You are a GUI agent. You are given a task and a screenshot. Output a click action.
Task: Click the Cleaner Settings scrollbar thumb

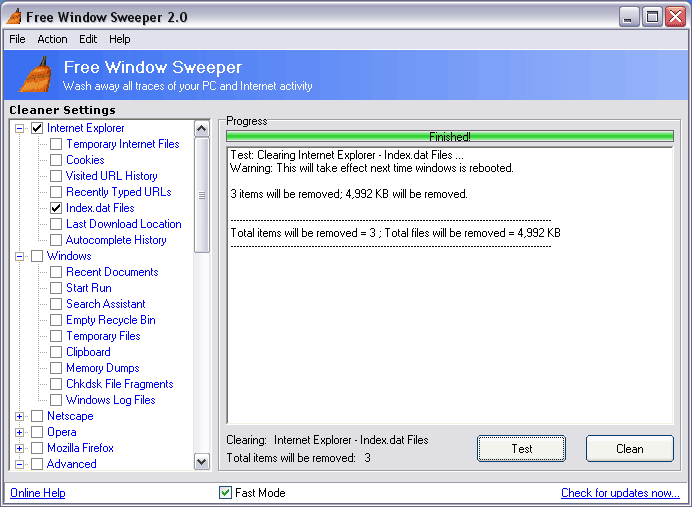click(x=202, y=195)
